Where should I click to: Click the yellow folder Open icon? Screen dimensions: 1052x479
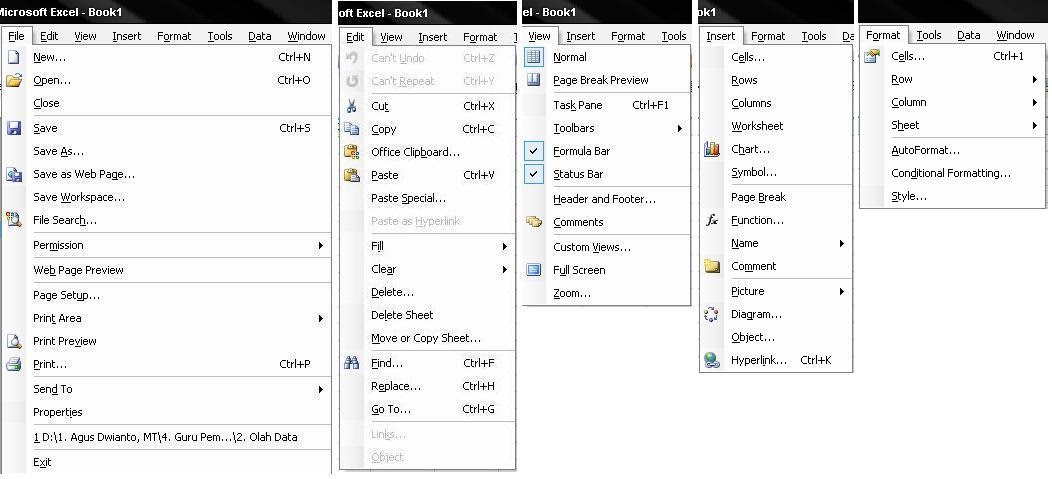click(14, 81)
